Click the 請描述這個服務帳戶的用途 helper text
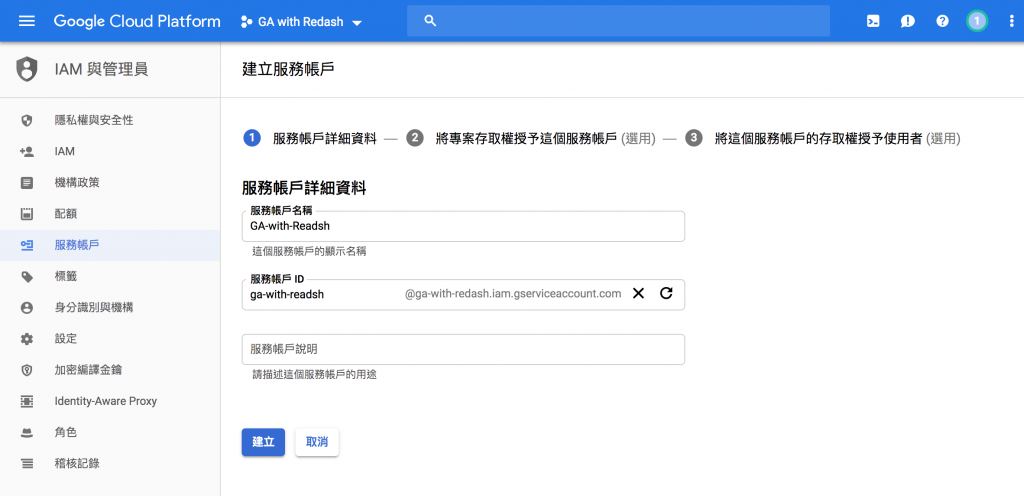1024x496 pixels. pos(315,375)
